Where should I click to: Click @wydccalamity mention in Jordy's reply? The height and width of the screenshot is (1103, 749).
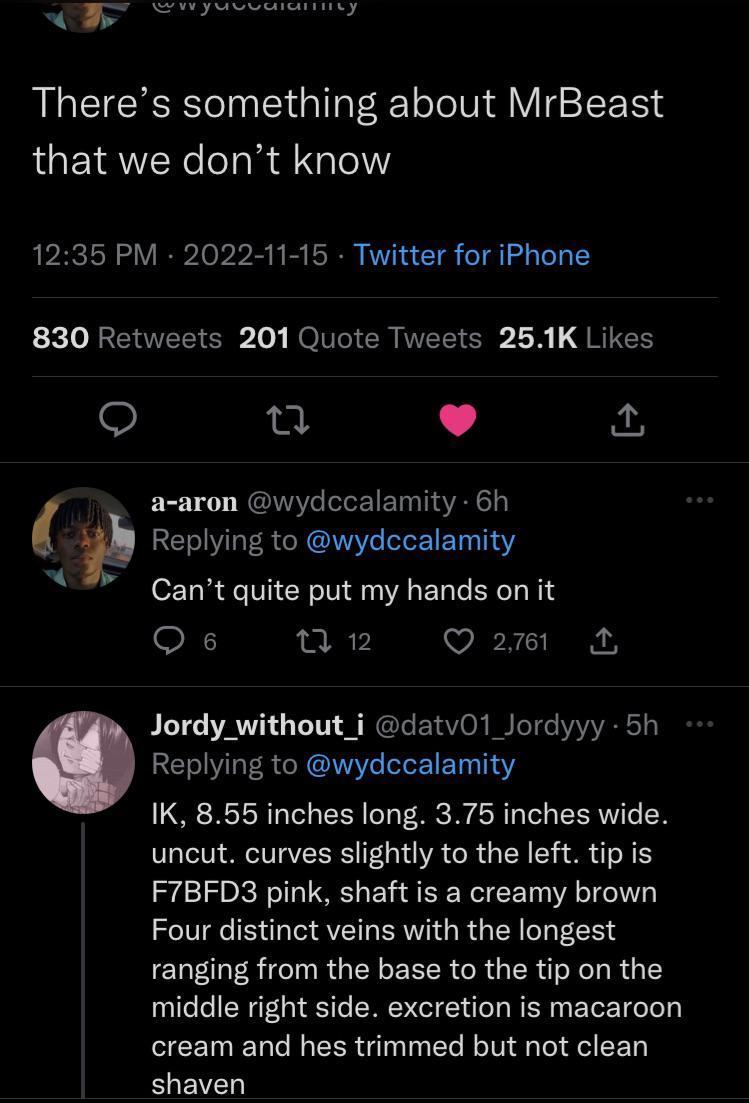410,765
